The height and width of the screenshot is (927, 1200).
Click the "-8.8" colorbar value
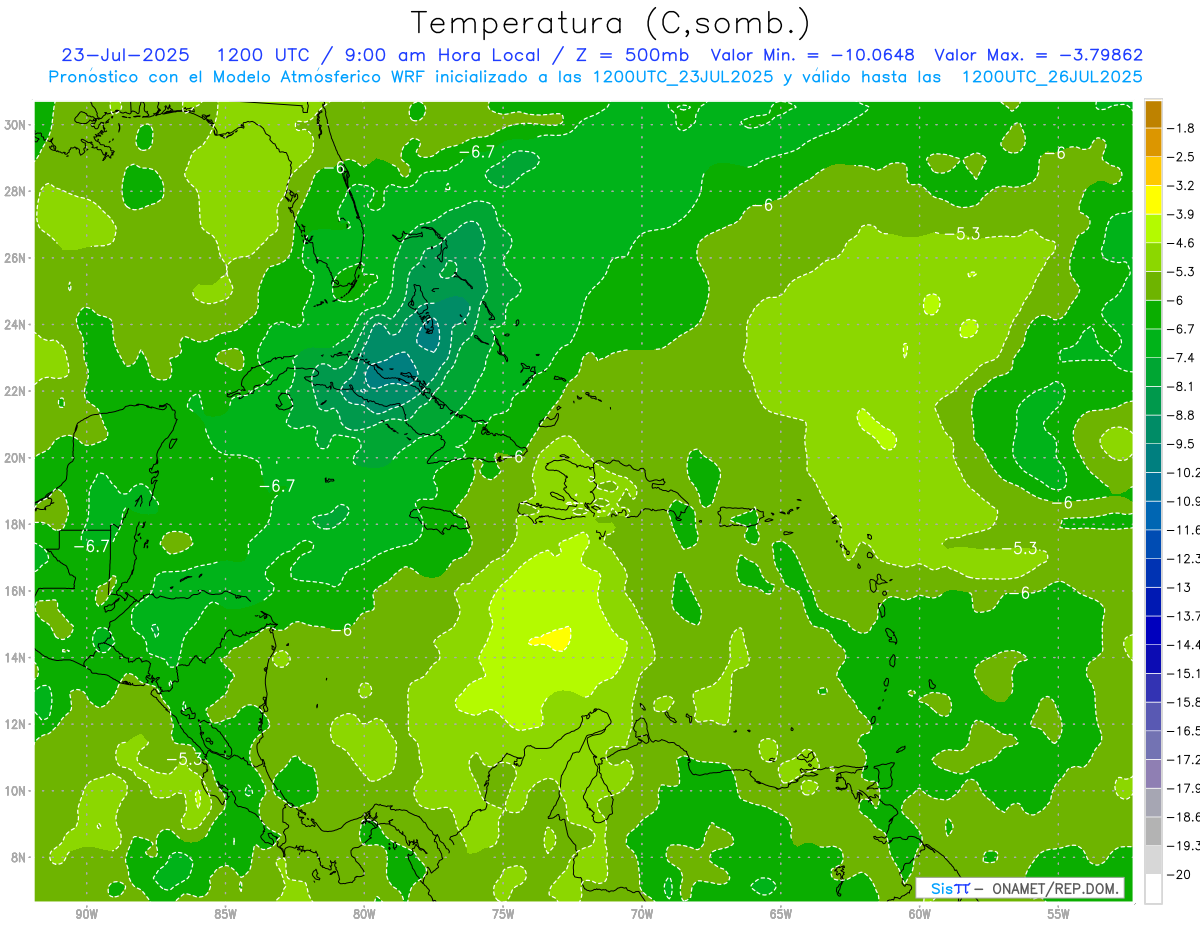click(x=1181, y=415)
